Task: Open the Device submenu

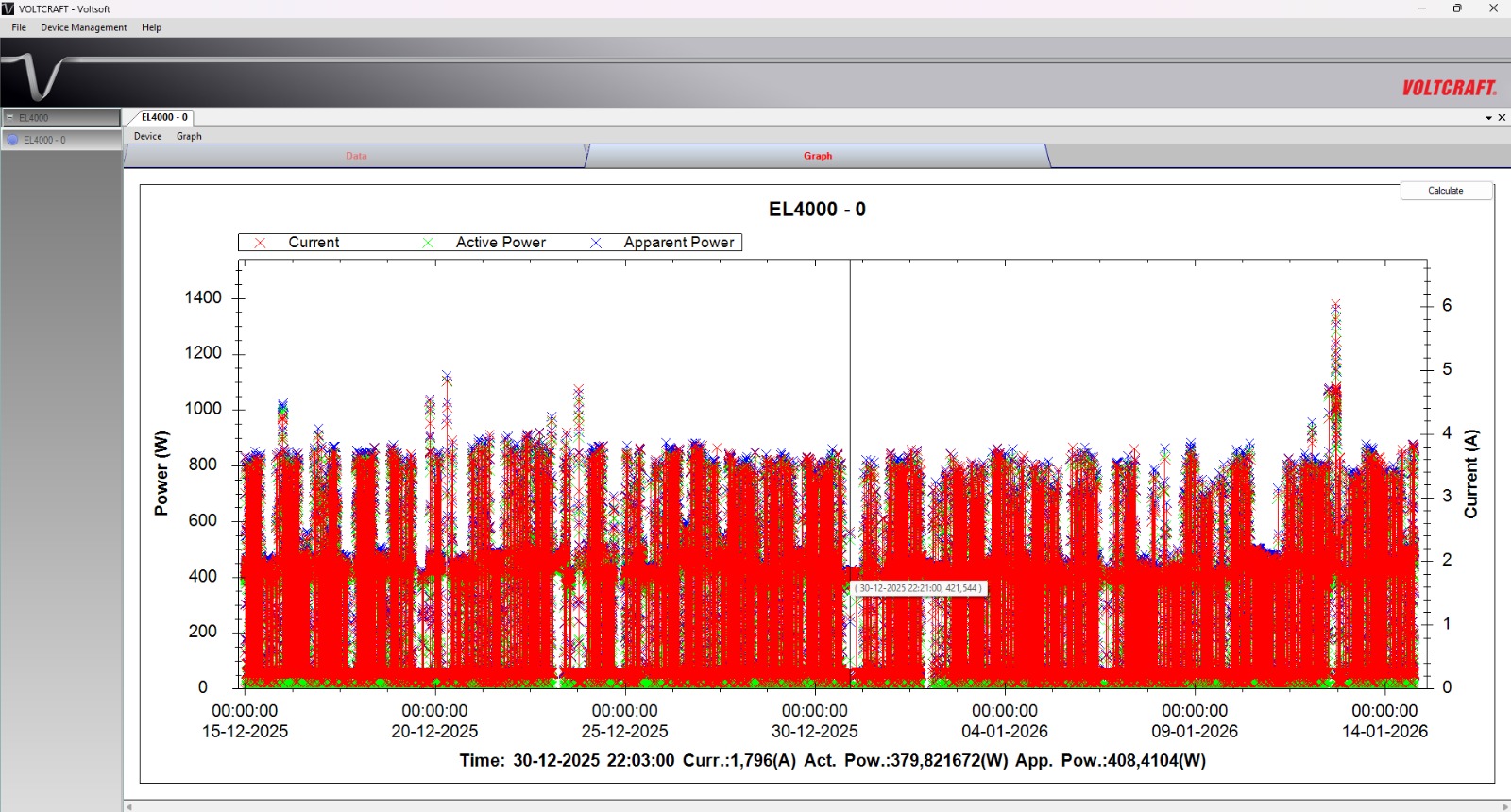Action: 147,136
